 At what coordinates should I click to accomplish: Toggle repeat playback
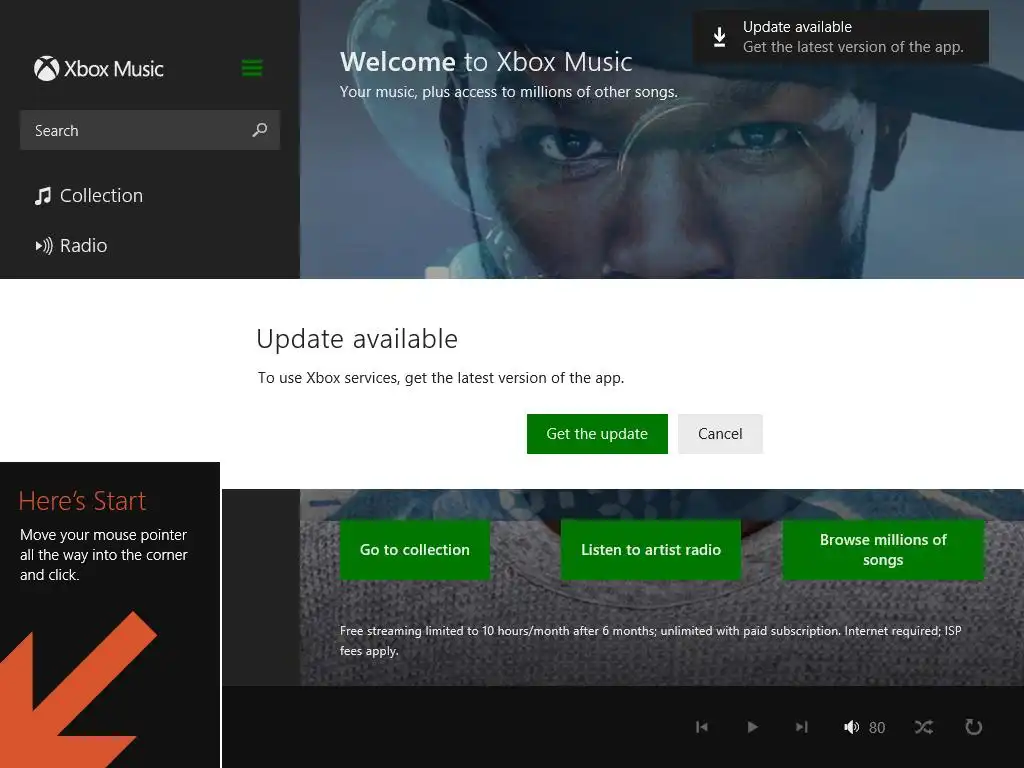click(973, 727)
